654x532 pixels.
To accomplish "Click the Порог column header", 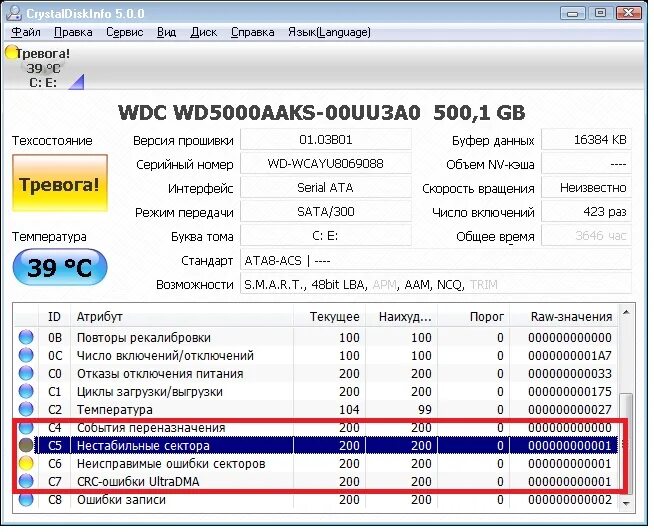I will [473, 317].
